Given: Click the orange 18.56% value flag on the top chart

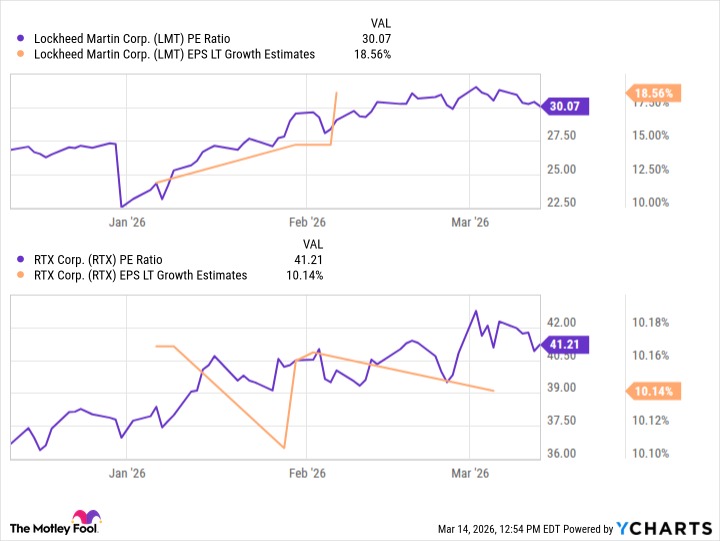Looking at the screenshot, I should (x=653, y=93).
